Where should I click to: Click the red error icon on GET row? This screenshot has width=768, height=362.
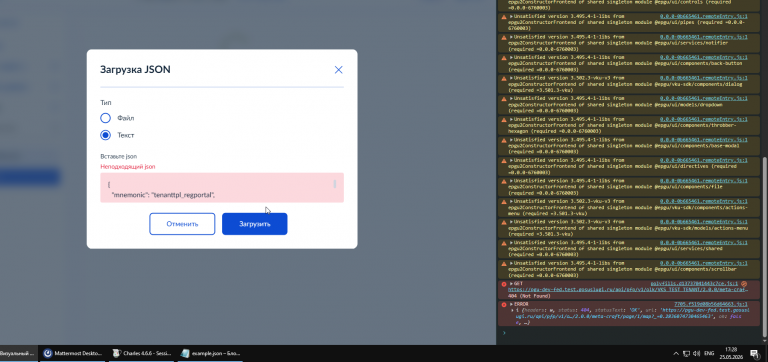point(504,284)
